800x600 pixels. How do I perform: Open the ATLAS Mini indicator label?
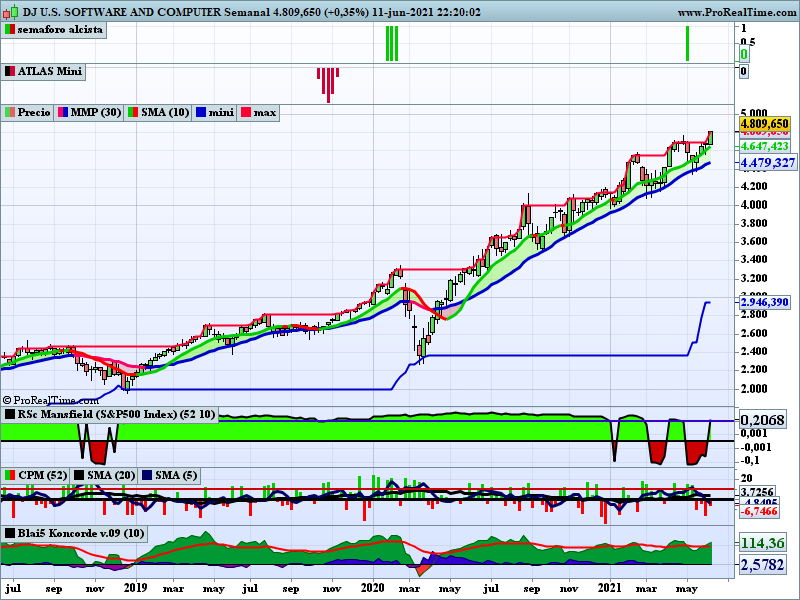[x=49, y=71]
